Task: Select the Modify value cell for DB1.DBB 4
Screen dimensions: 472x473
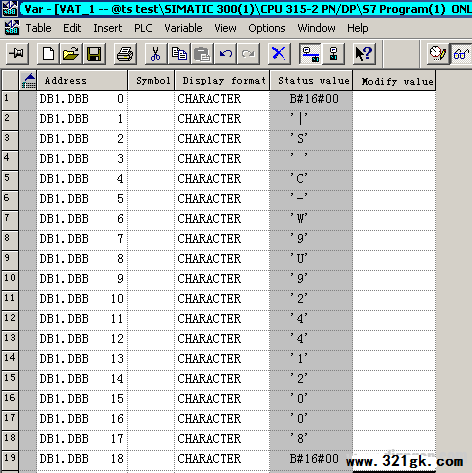Action: click(394, 179)
